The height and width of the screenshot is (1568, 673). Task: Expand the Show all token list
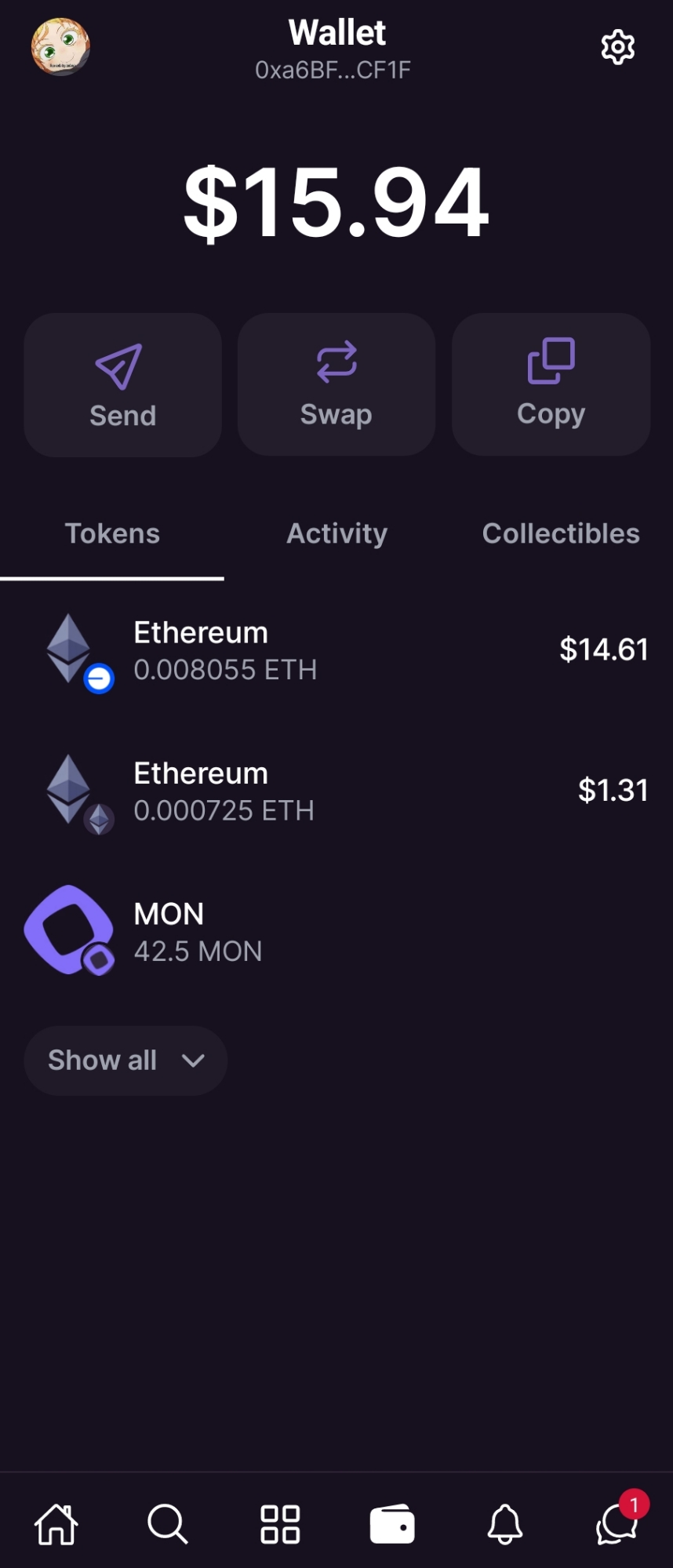click(x=126, y=1060)
